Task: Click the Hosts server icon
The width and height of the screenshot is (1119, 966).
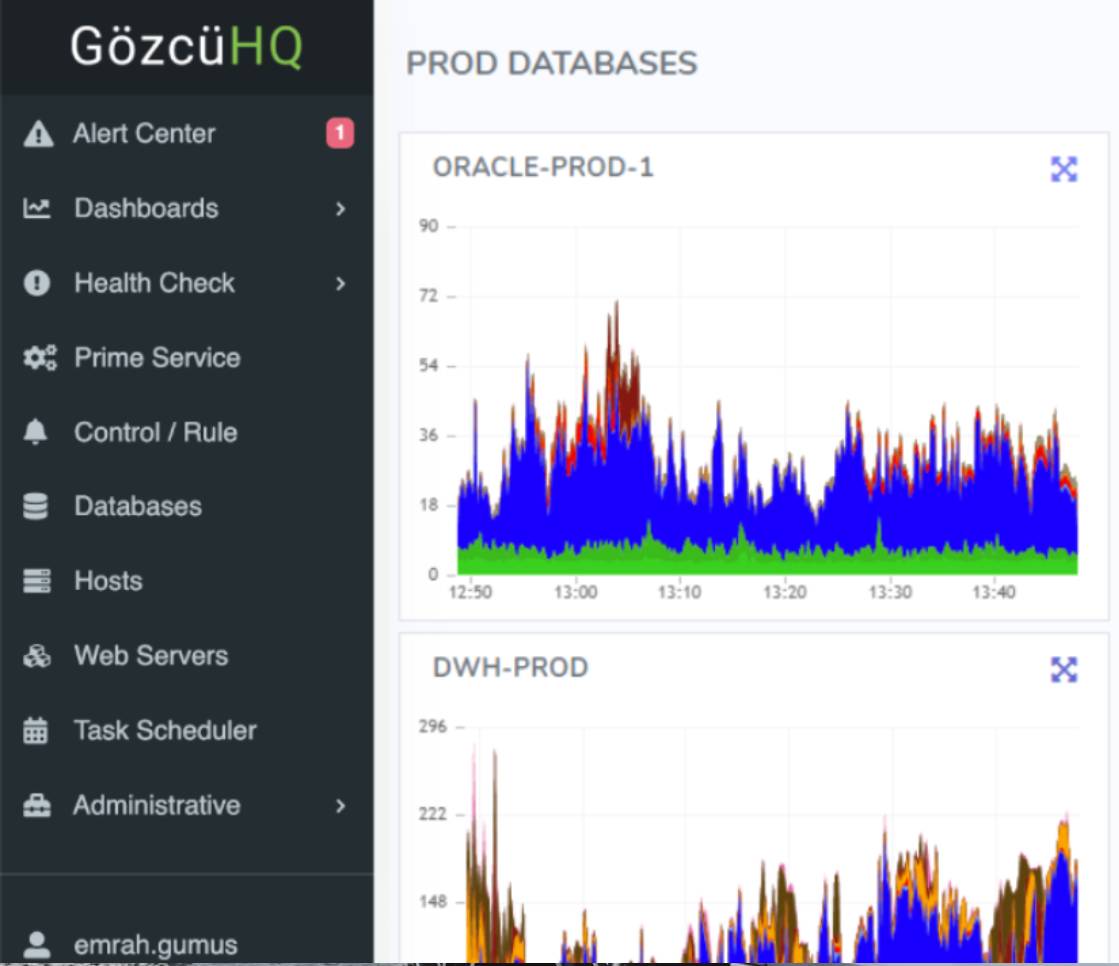Action: click(x=36, y=581)
